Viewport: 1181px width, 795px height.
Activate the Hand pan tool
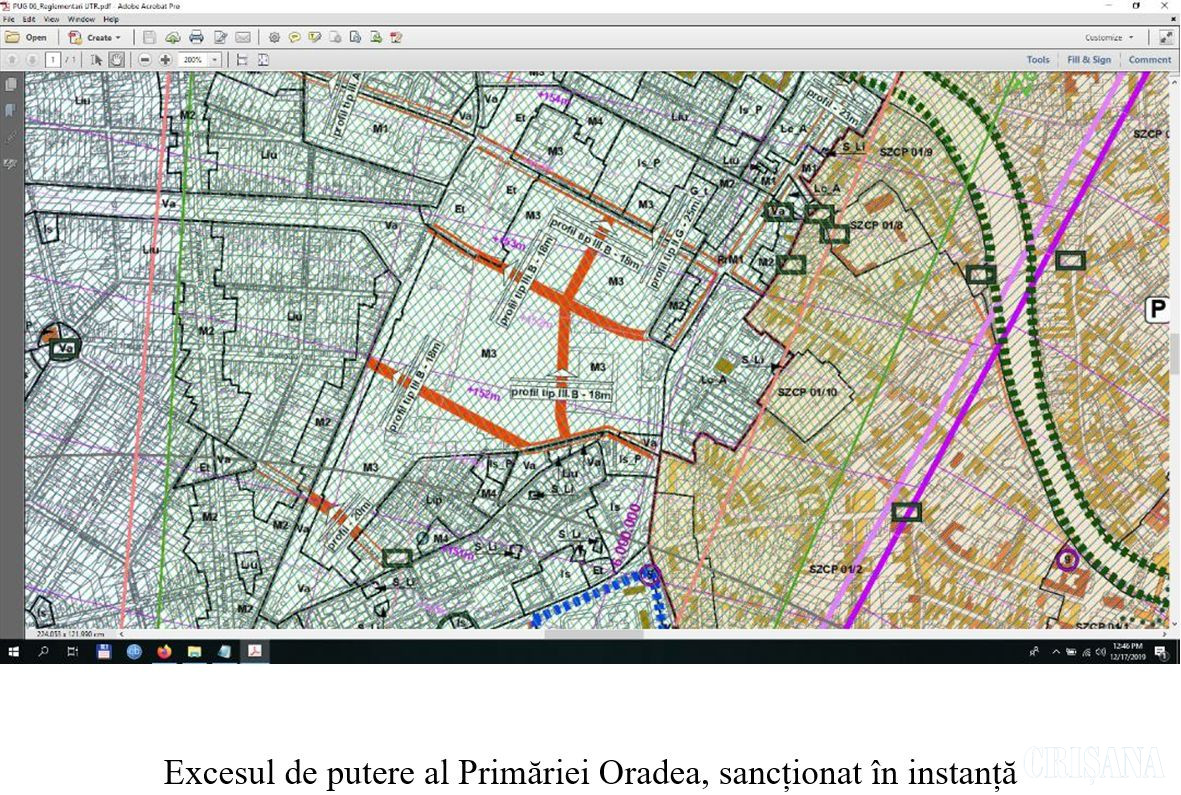click(x=116, y=60)
